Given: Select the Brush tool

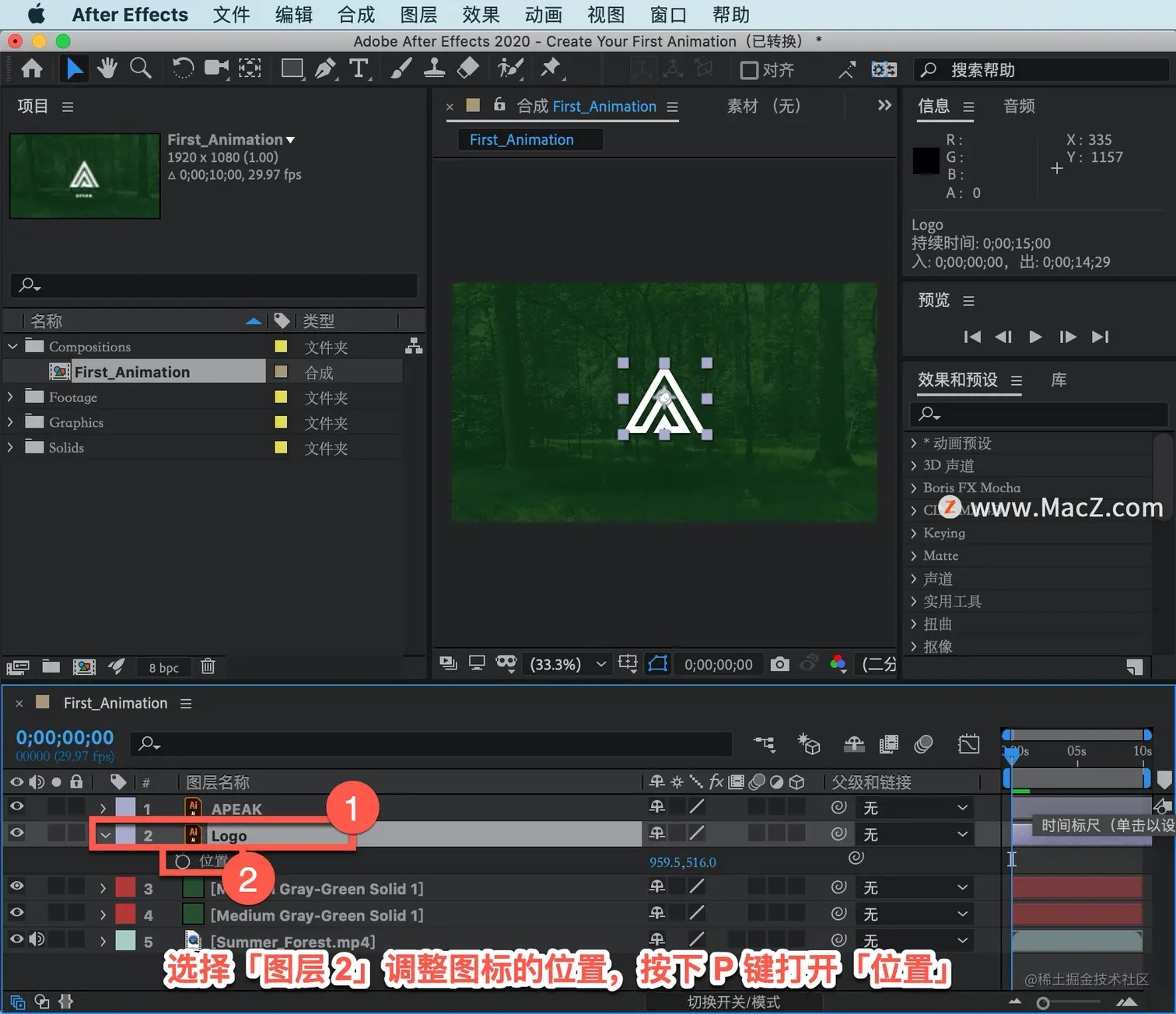Looking at the screenshot, I should [401, 69].
